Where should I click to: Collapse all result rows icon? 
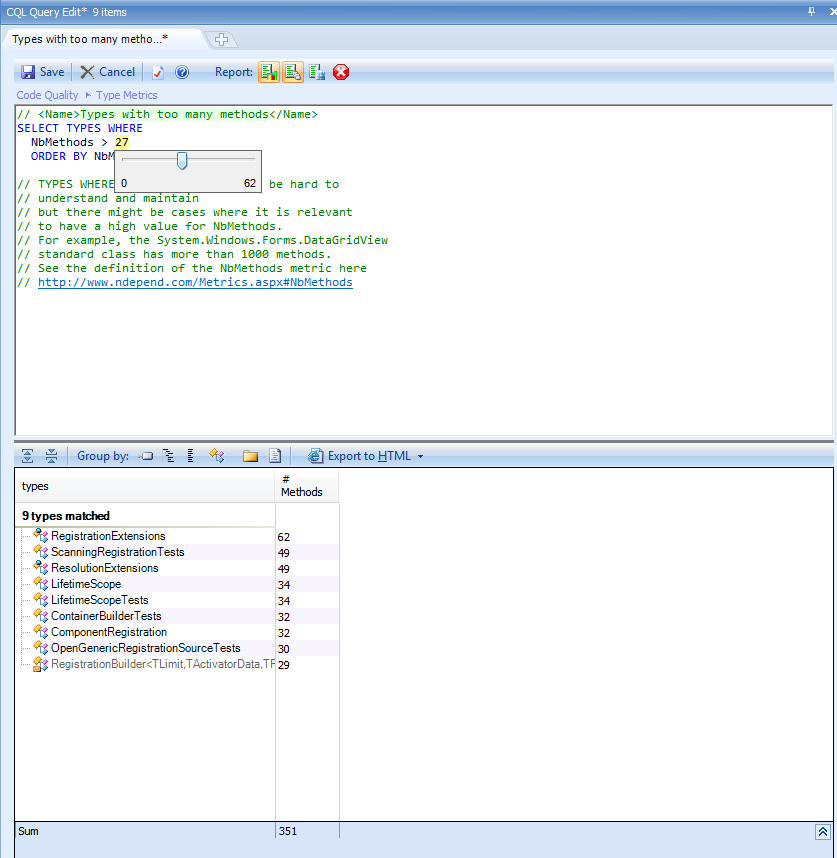click(x=51, y=456)
